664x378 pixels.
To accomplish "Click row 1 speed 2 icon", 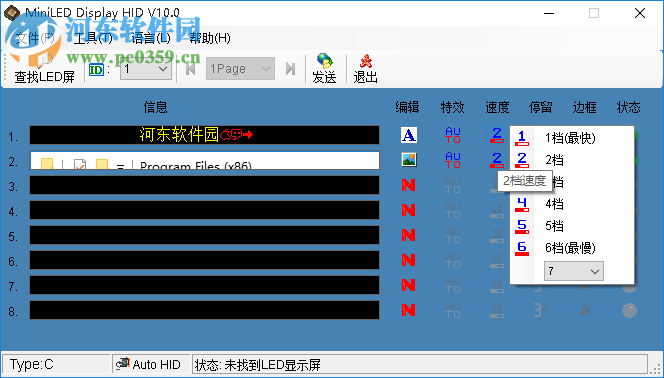I will click(x=497, y=135).
